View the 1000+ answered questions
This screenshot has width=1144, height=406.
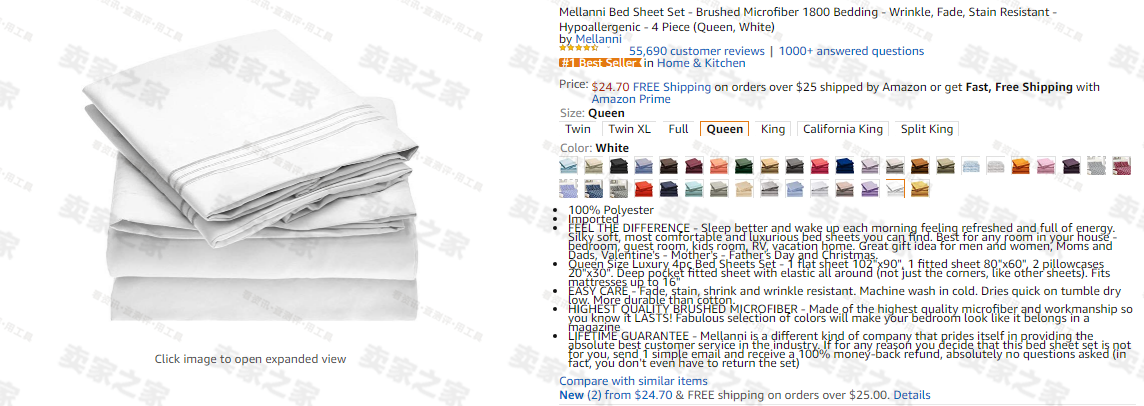click(x=851, y=51)
